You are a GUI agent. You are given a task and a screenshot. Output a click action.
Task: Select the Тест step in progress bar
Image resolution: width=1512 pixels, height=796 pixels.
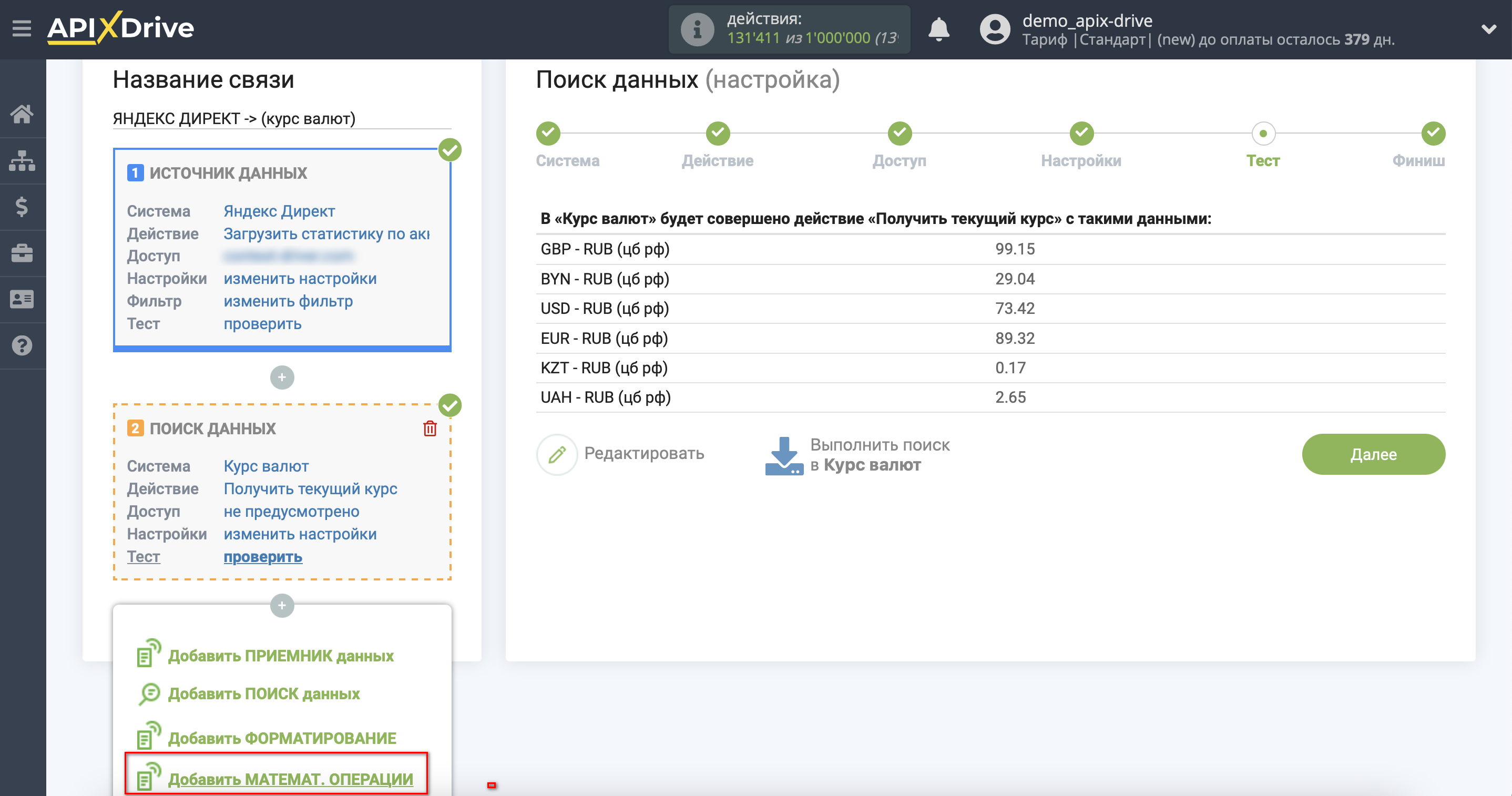point(1263,134)
